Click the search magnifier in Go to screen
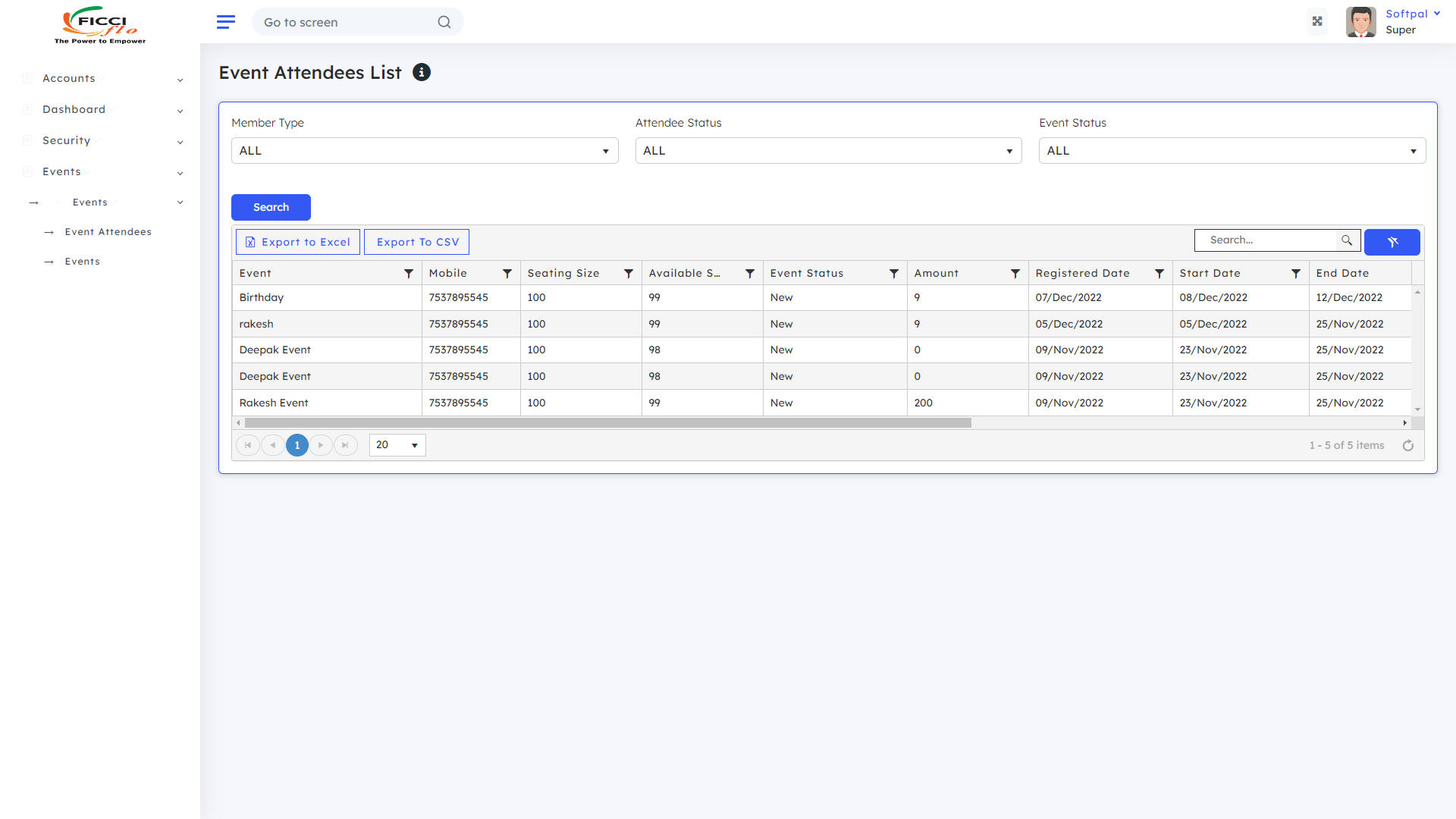The image size is (1456, 819). click(x=444, y=22)
